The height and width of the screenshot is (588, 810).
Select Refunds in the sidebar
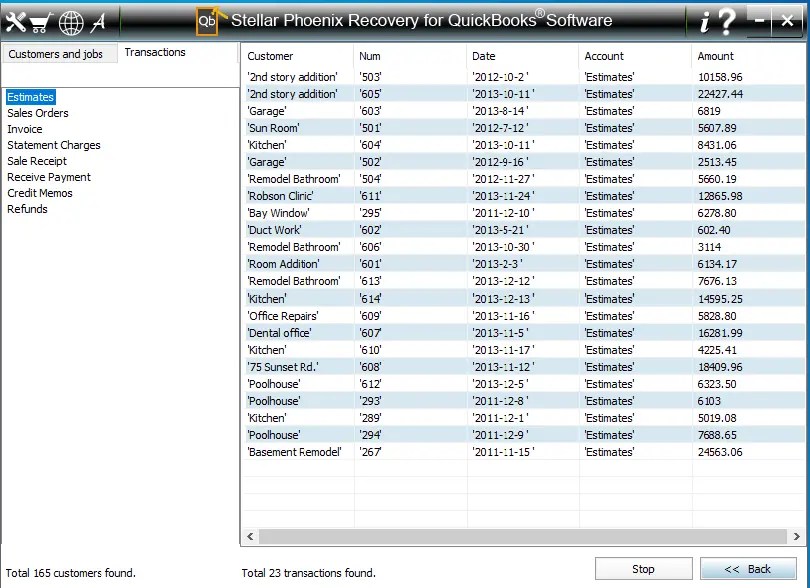26,209
